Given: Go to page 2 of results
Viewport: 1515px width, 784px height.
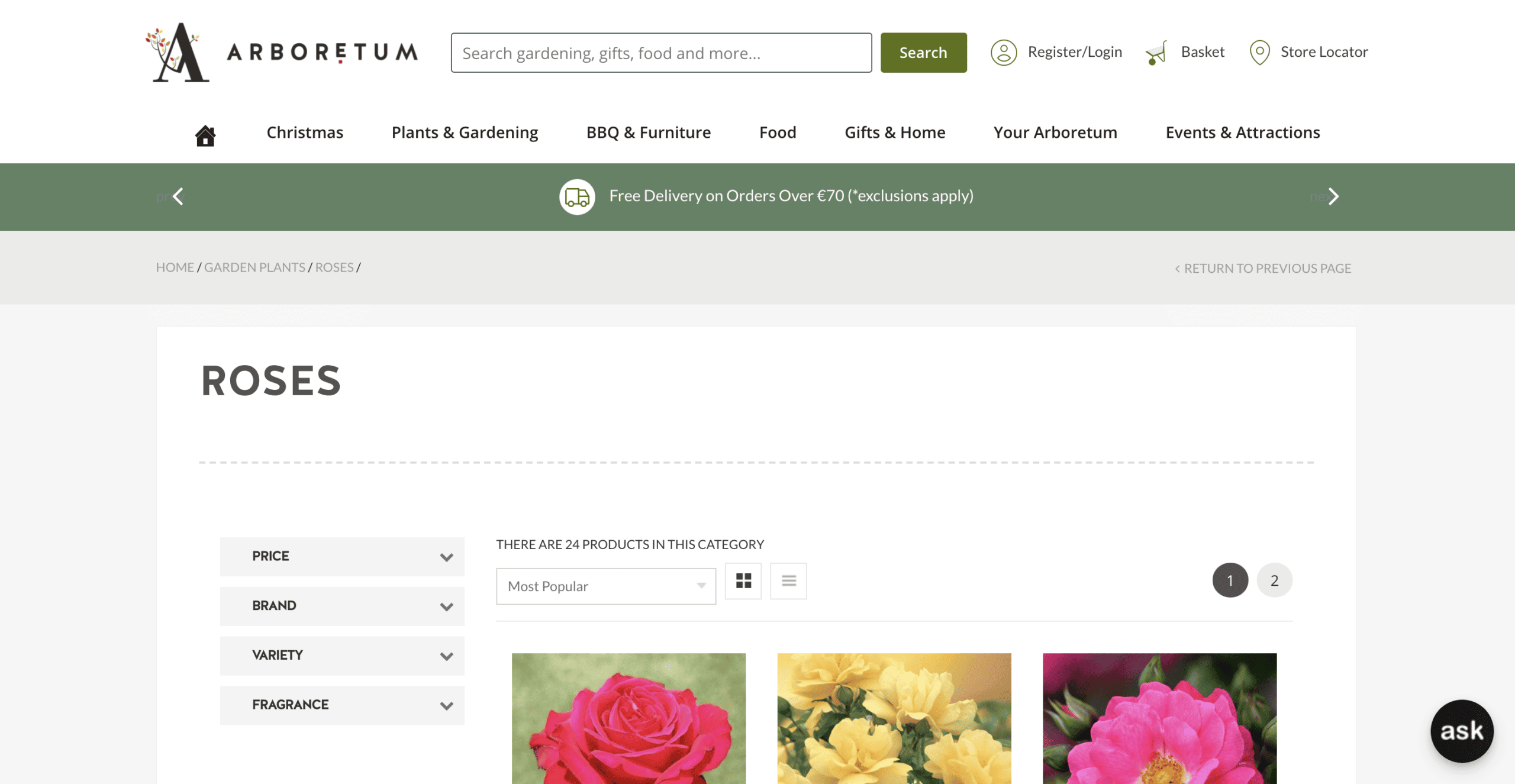Looking at the screenshot, I should point(1274,580).
